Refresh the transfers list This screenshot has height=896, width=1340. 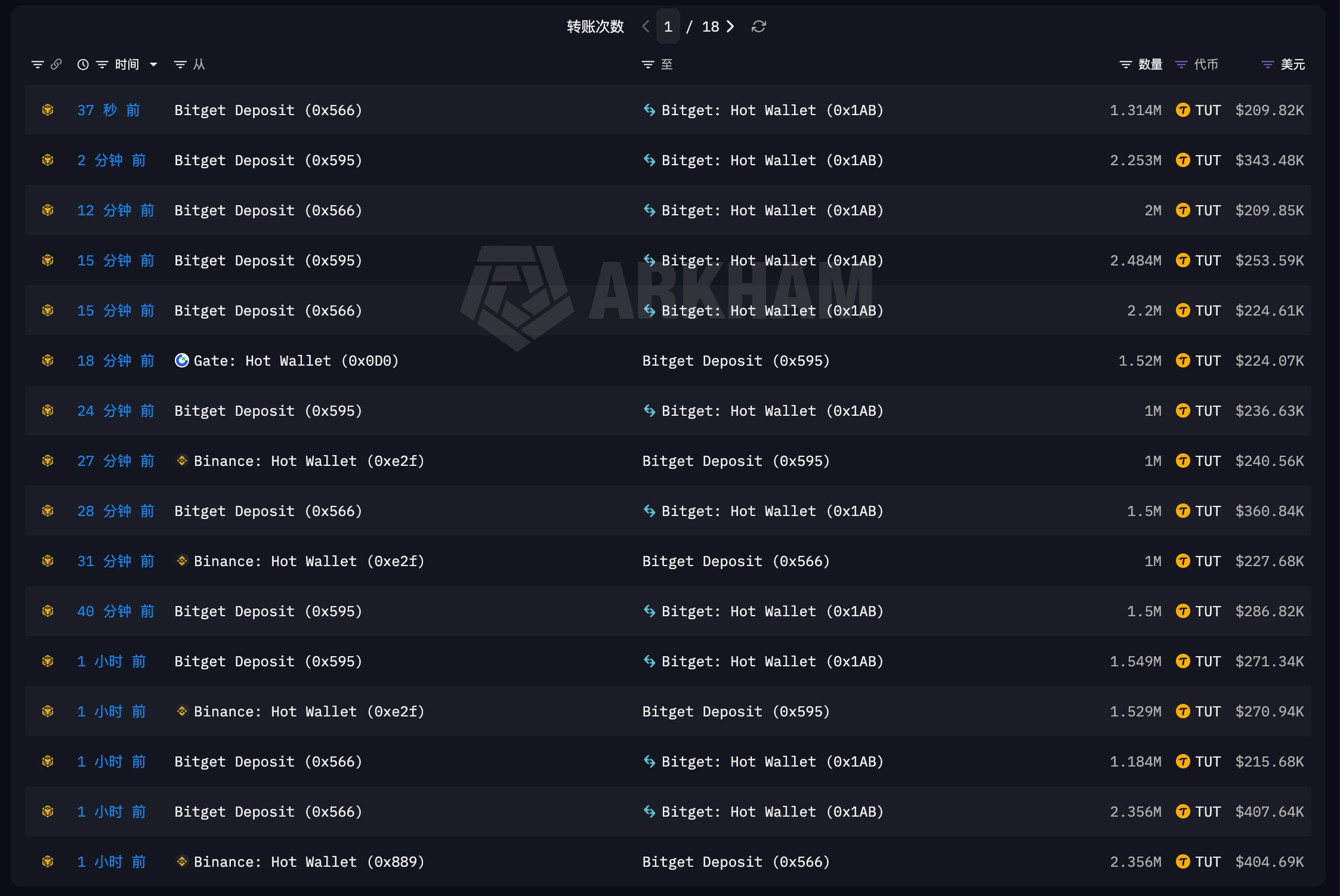(x=758, y=27)
